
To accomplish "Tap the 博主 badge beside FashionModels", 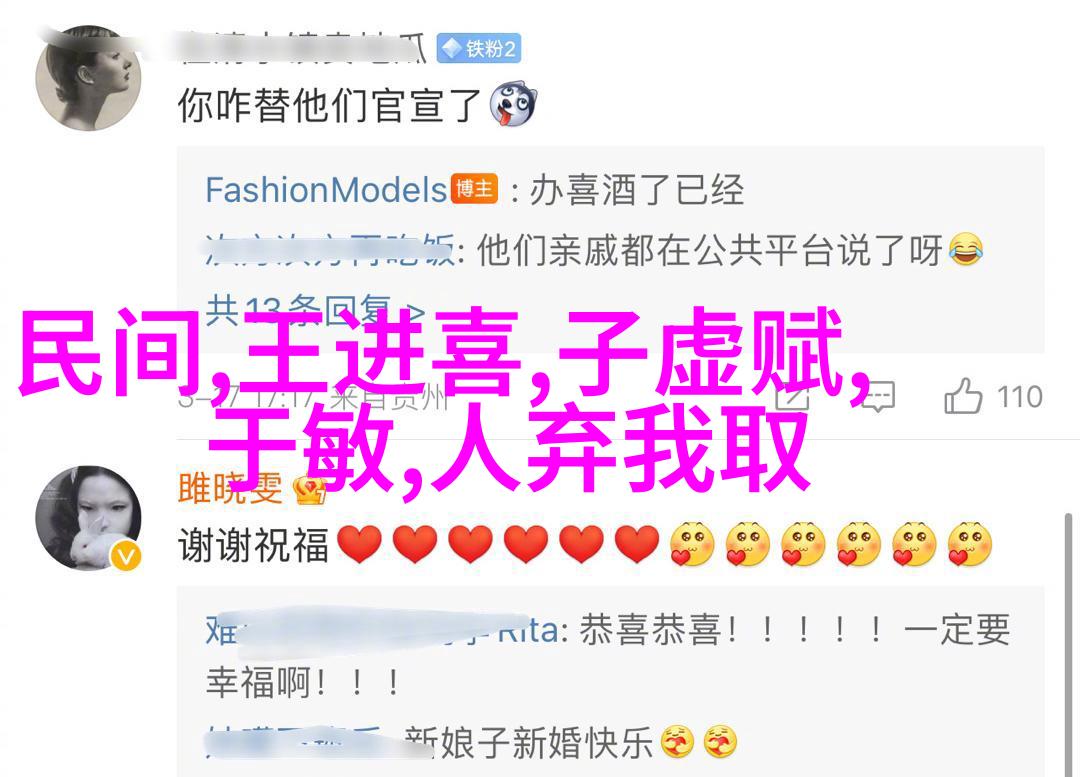I will tap(474, 189).
